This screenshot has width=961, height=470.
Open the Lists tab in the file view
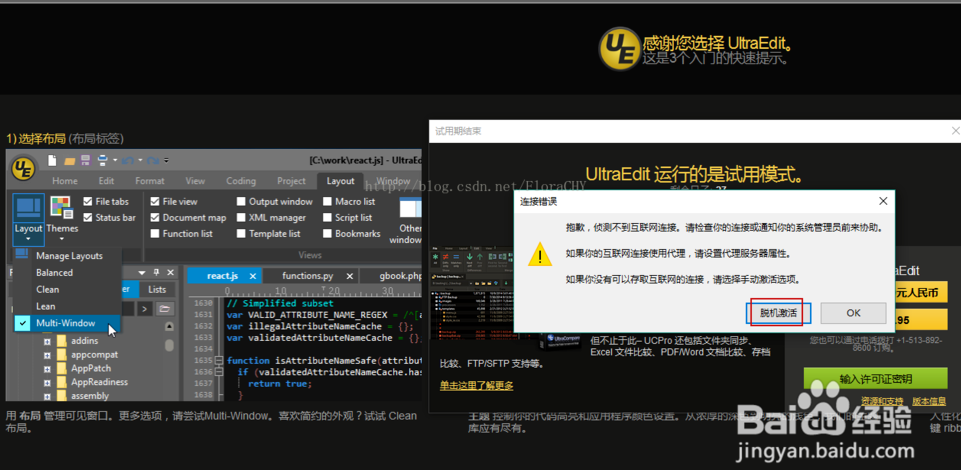click(157, 289)
